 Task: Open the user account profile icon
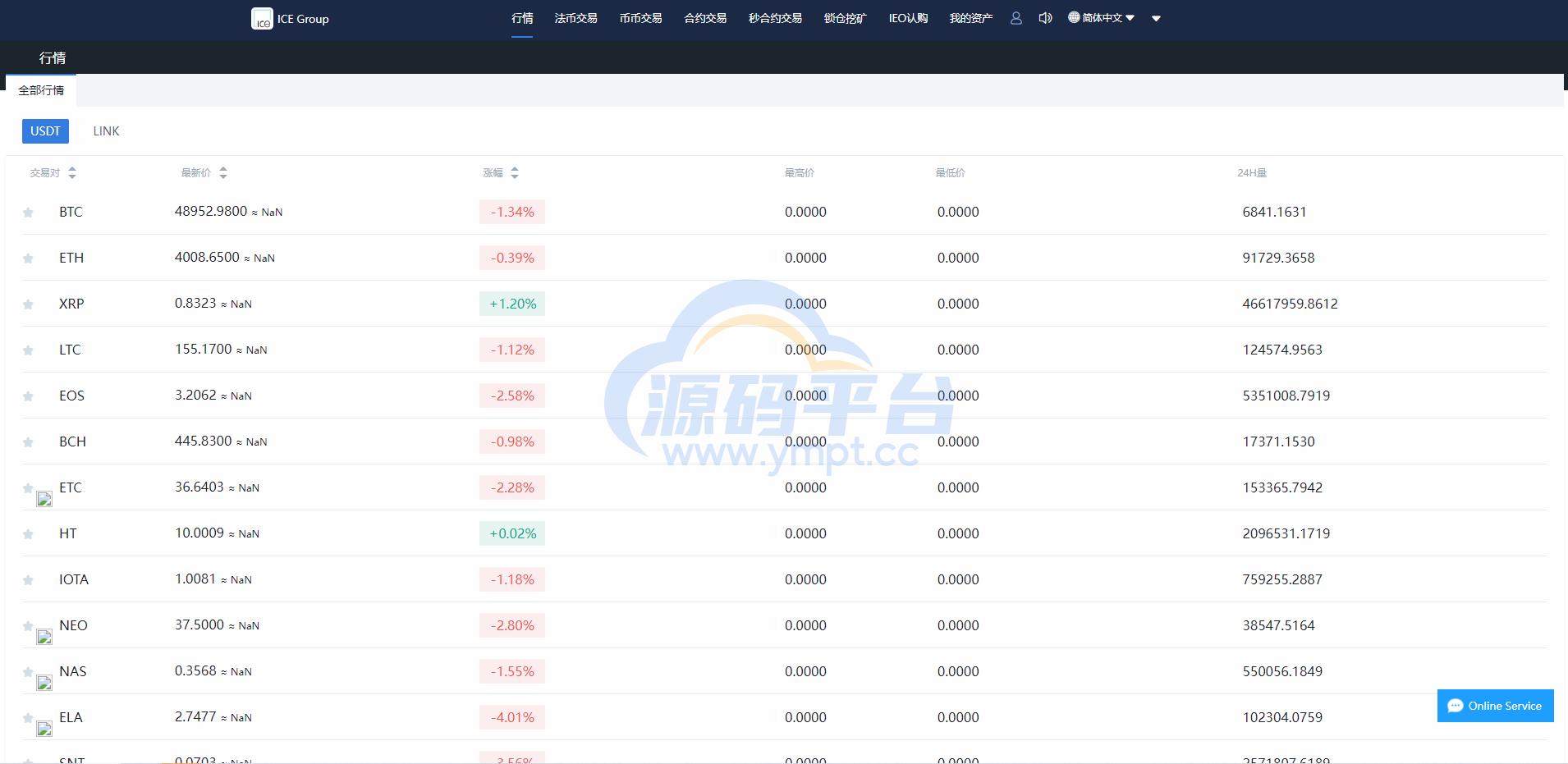click(1016, 18)
